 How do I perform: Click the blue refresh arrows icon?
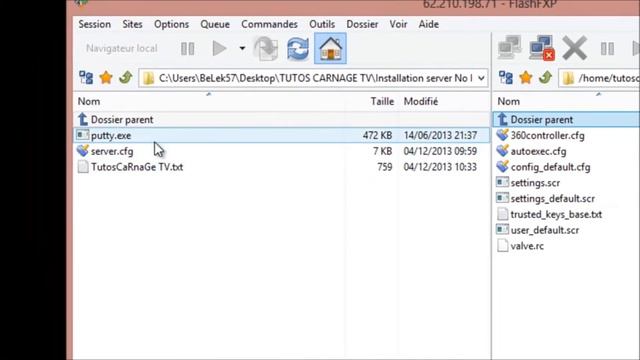[x=298, y=49]
